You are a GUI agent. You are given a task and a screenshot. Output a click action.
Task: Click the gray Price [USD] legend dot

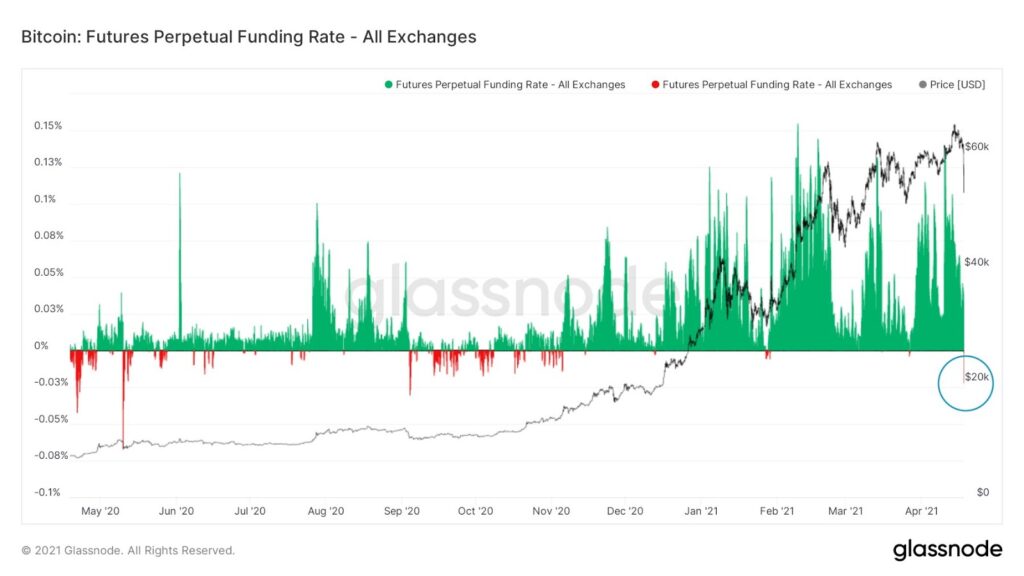[921, 85]
